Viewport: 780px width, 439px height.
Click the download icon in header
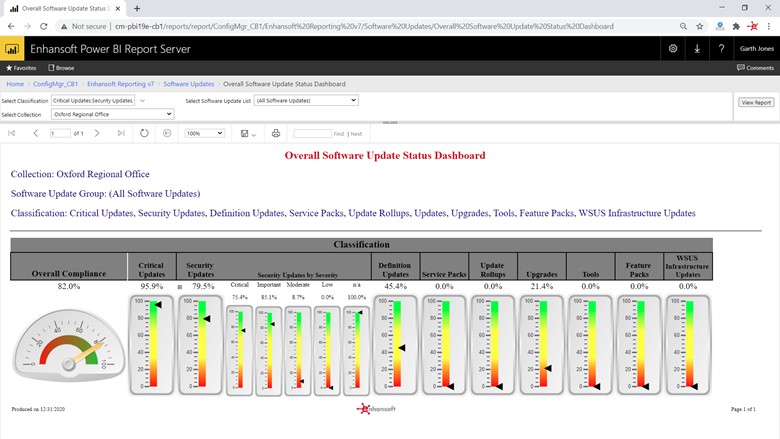[697, 48]
